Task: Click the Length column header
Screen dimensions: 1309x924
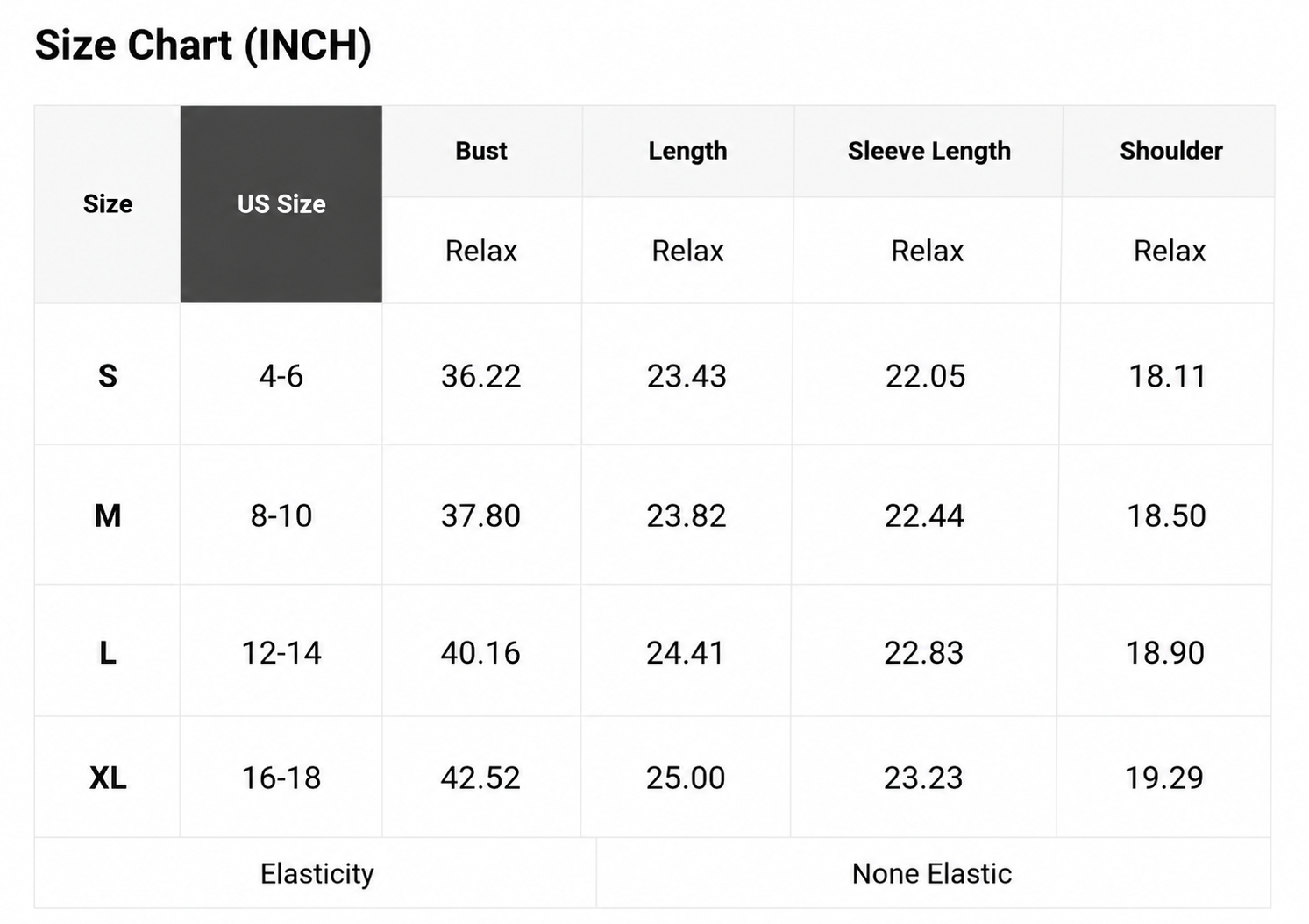Action: tap(687, 151)
